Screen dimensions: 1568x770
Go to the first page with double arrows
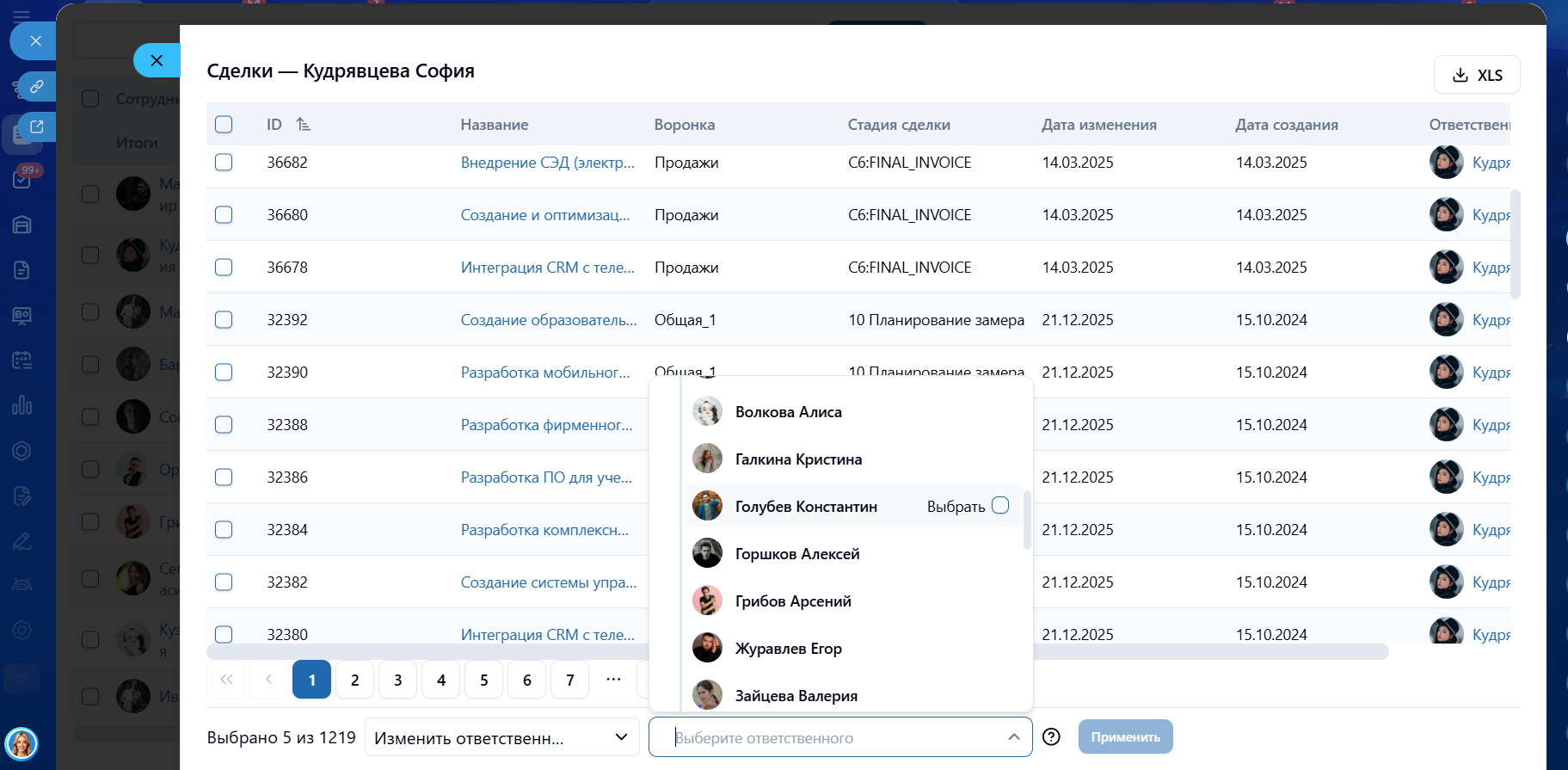[x=226, y=680]
